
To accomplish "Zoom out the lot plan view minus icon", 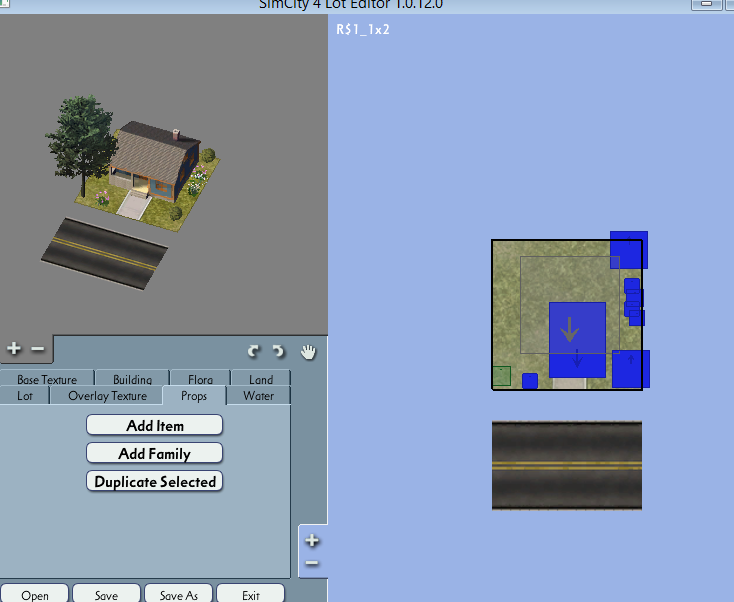I will (x=312, y=563).
